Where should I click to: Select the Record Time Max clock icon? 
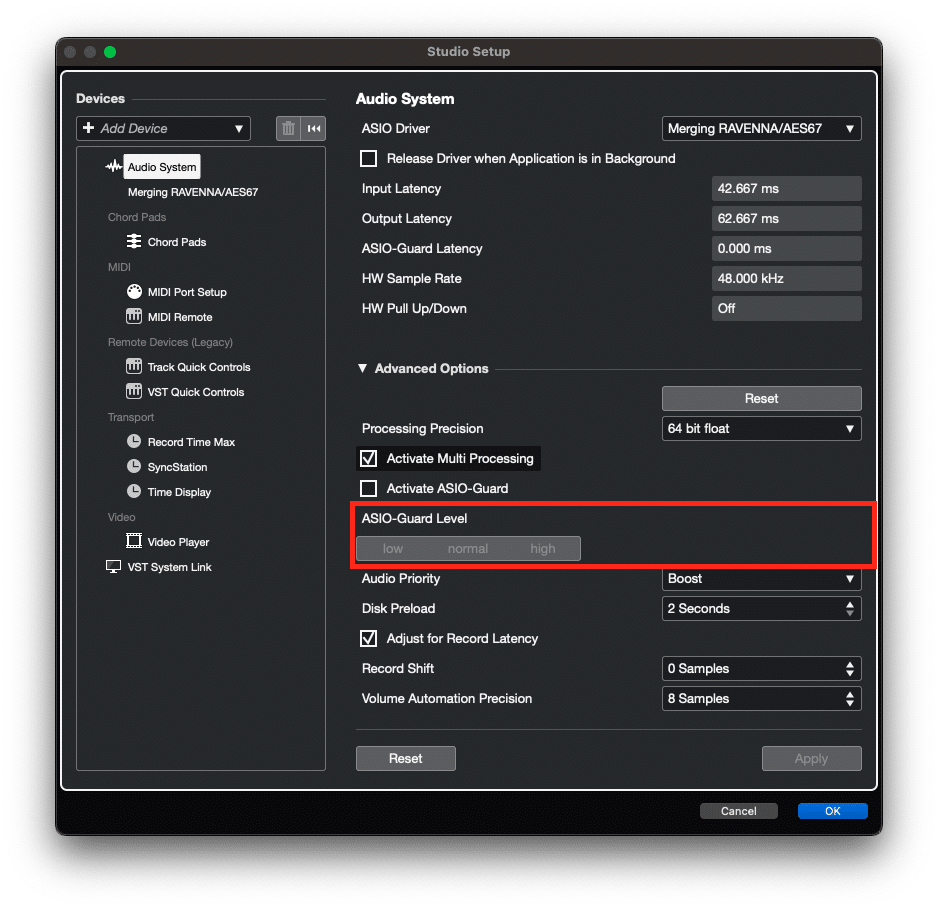tap(134, 442)
